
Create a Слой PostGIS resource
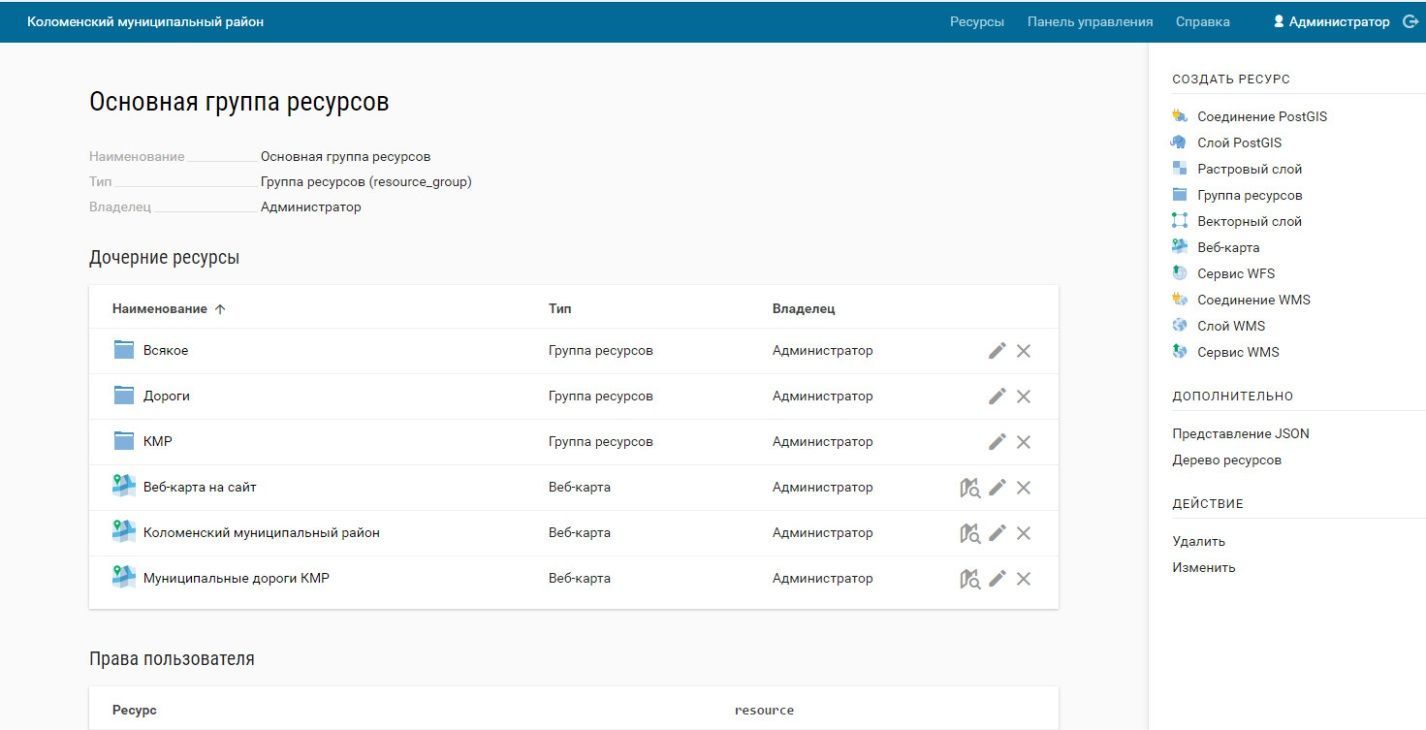point(1239,143)
